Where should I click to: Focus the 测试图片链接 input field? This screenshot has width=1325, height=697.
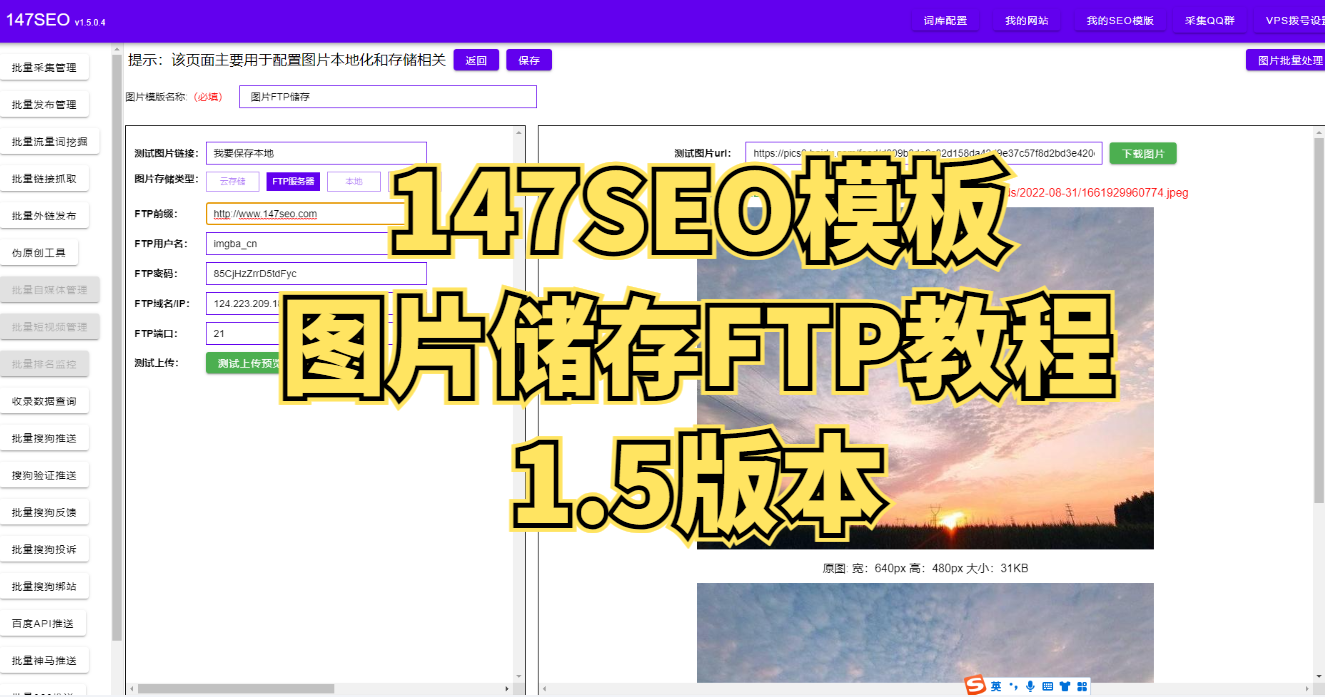click(x=316, y=153)
